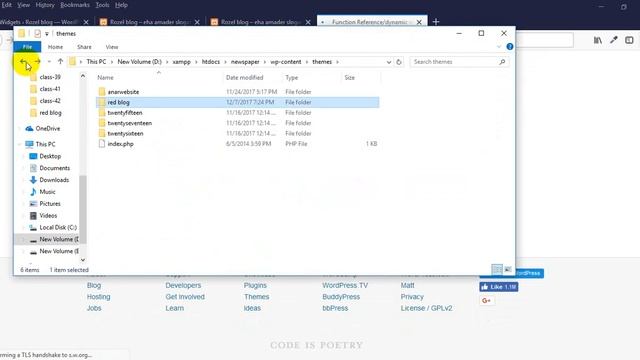Viewport: 640px width, 360px height.
Task: Select the red blog folder row
Action: click(238, 102)
